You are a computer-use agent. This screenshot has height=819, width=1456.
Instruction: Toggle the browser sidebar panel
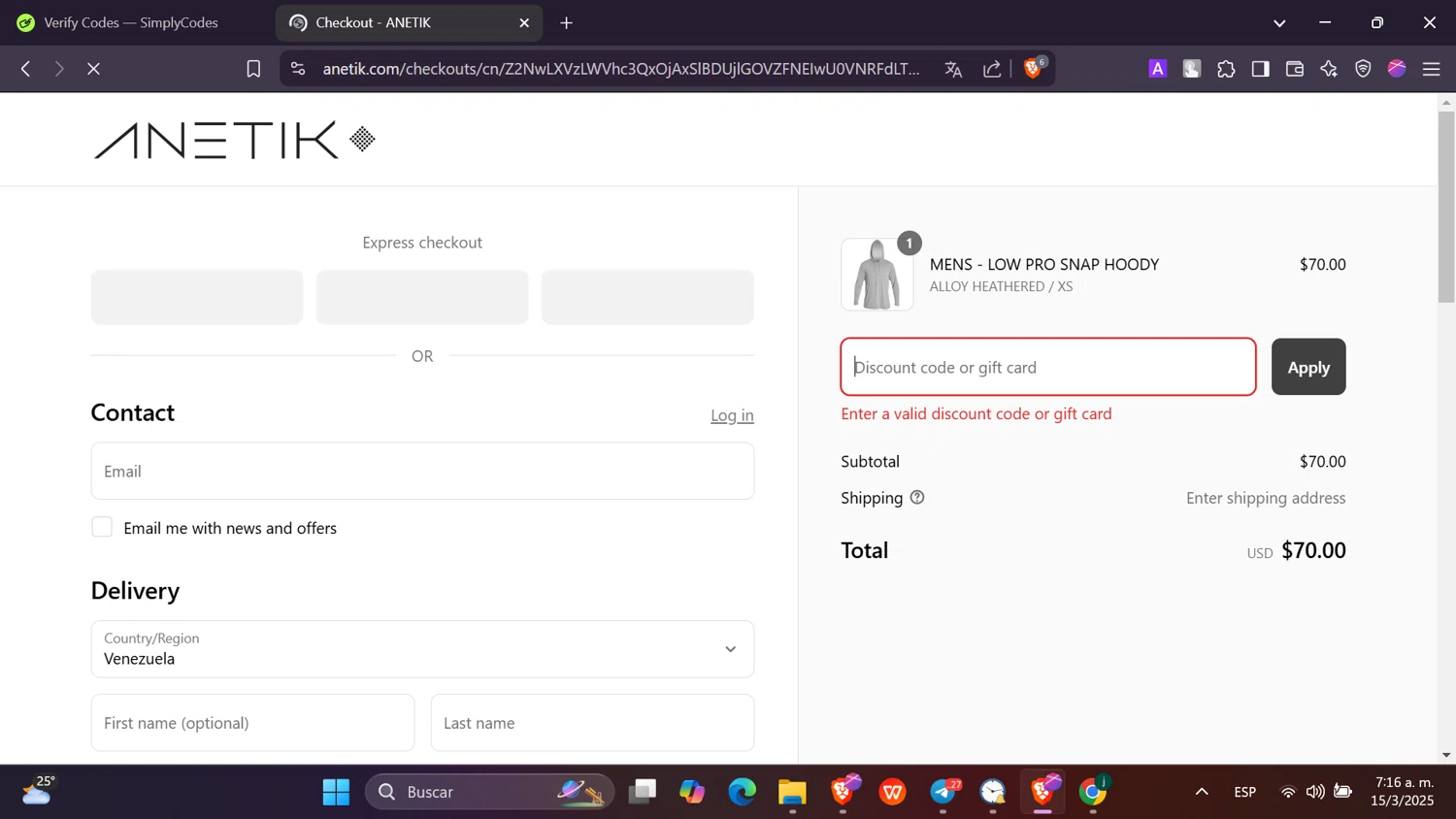[x=1260, y=69]
